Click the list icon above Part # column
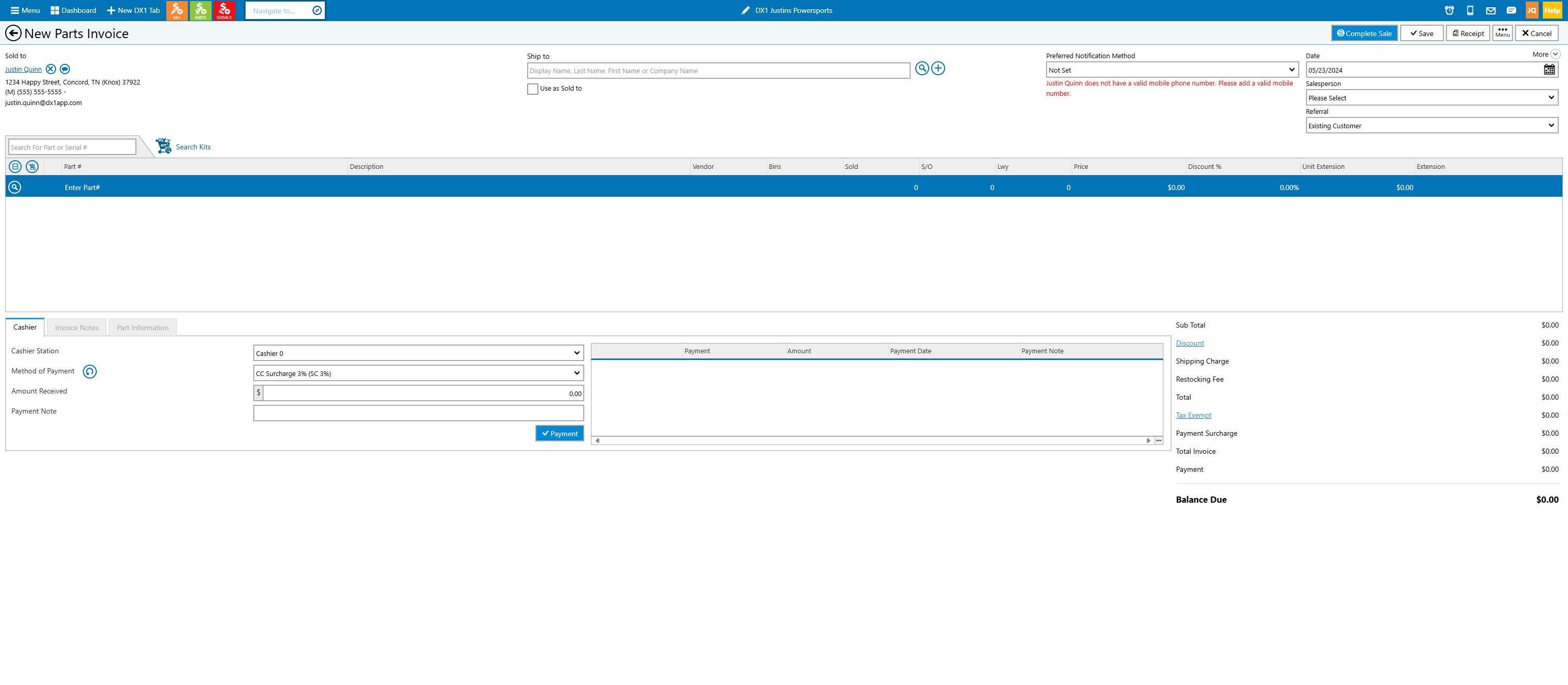The width and height of the screenshot is (1568, 685). tap(15, 166)
